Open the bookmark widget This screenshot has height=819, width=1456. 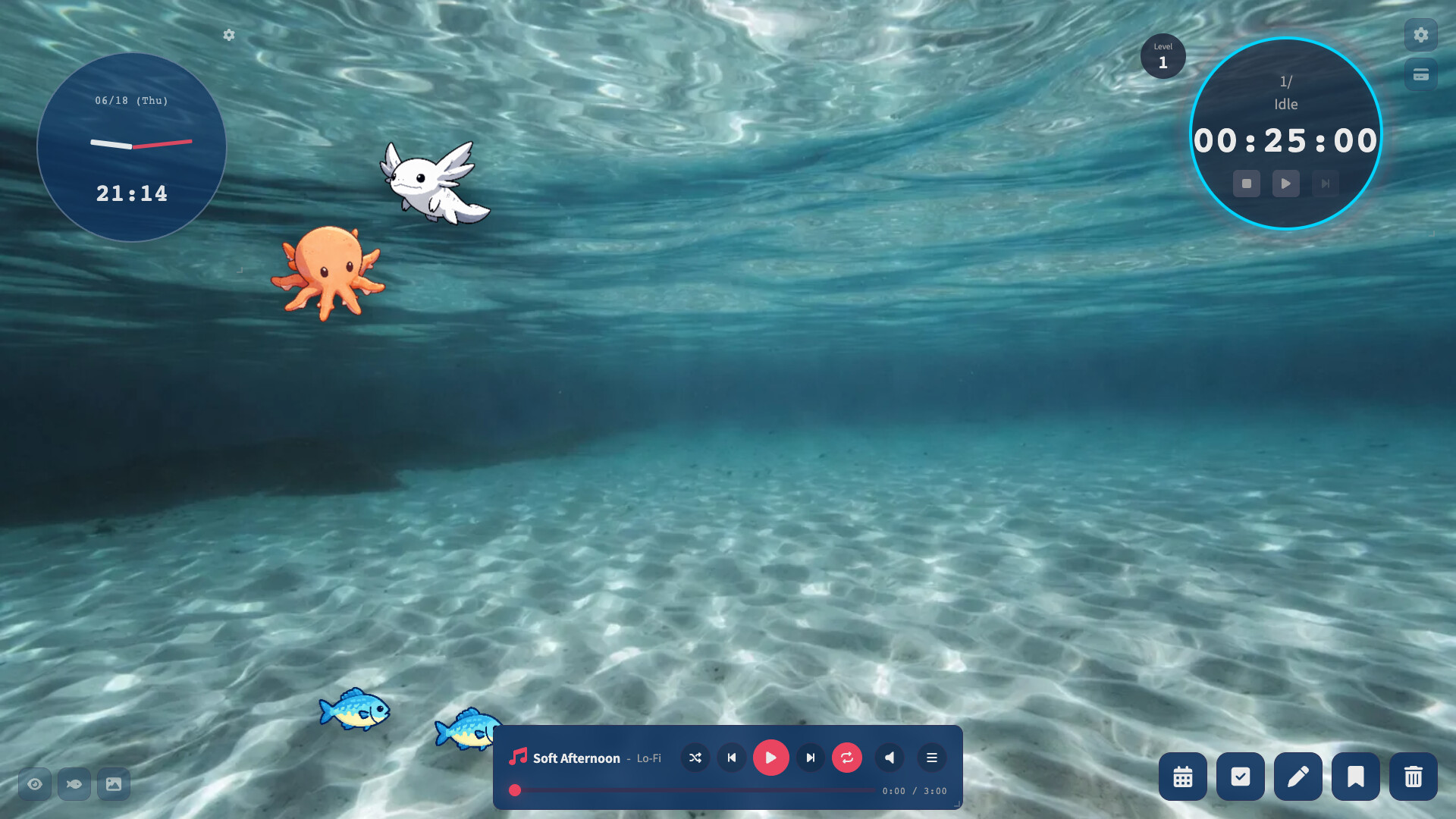coord(1356,777)
